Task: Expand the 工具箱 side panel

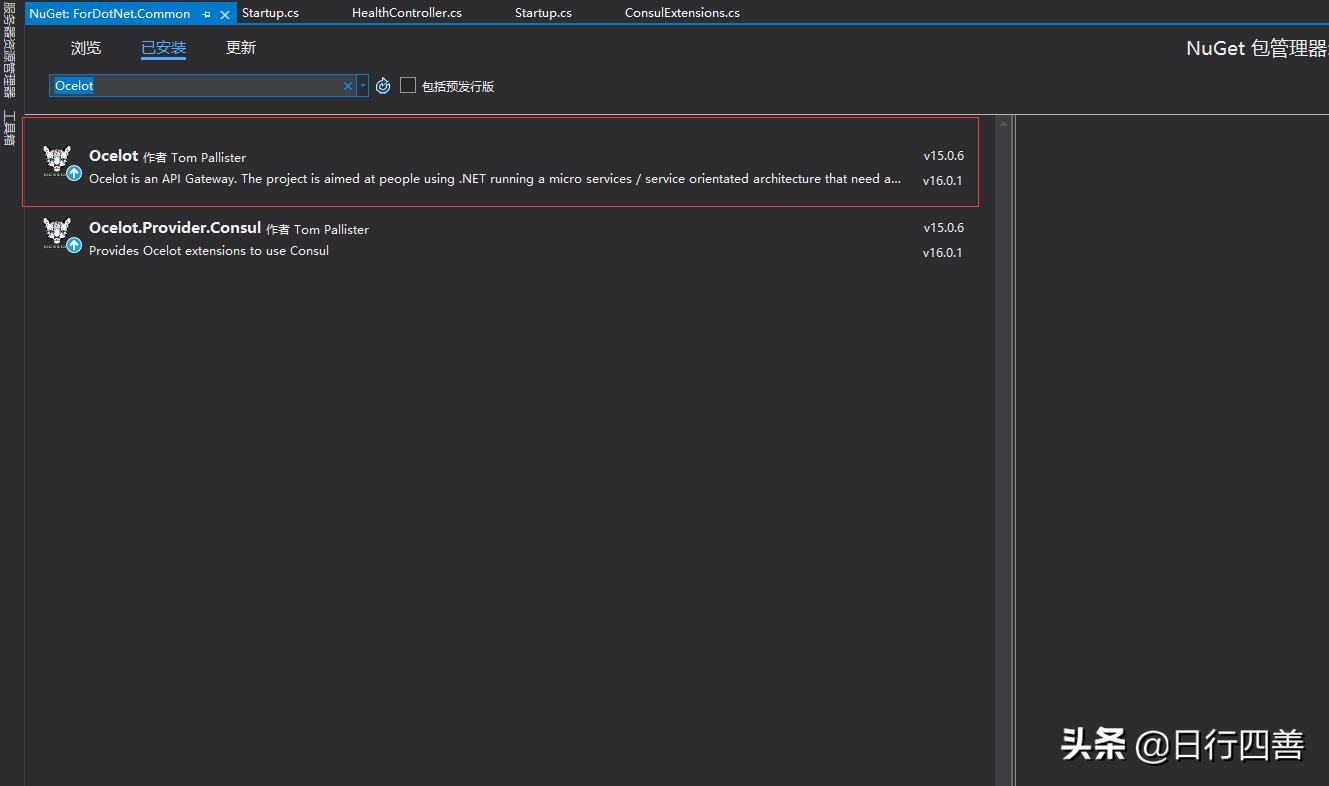Action: 9,128
